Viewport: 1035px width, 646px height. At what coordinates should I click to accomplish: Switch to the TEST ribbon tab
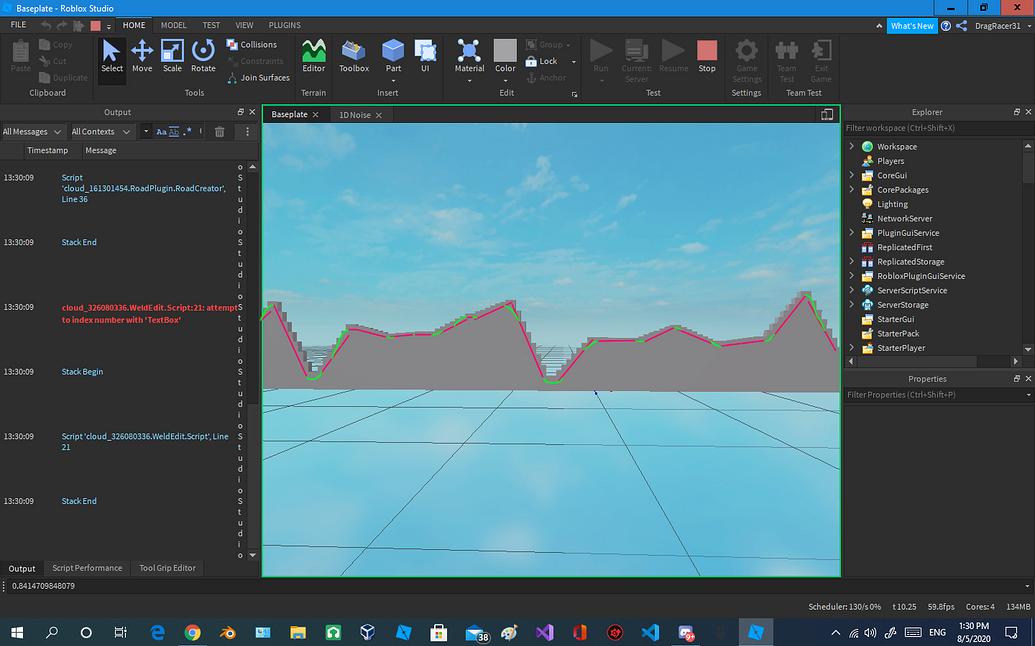pos(211,25)
